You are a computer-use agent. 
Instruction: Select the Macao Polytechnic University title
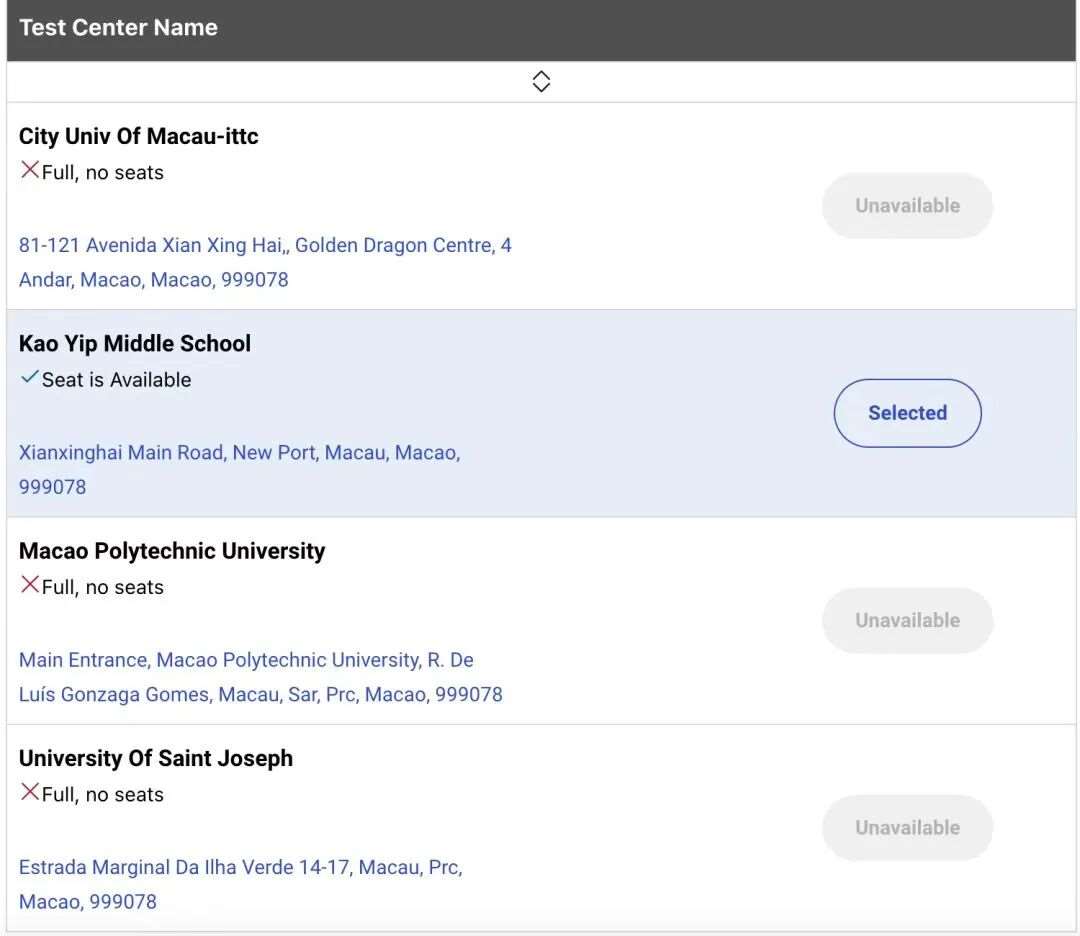click(x=172, y=551)
